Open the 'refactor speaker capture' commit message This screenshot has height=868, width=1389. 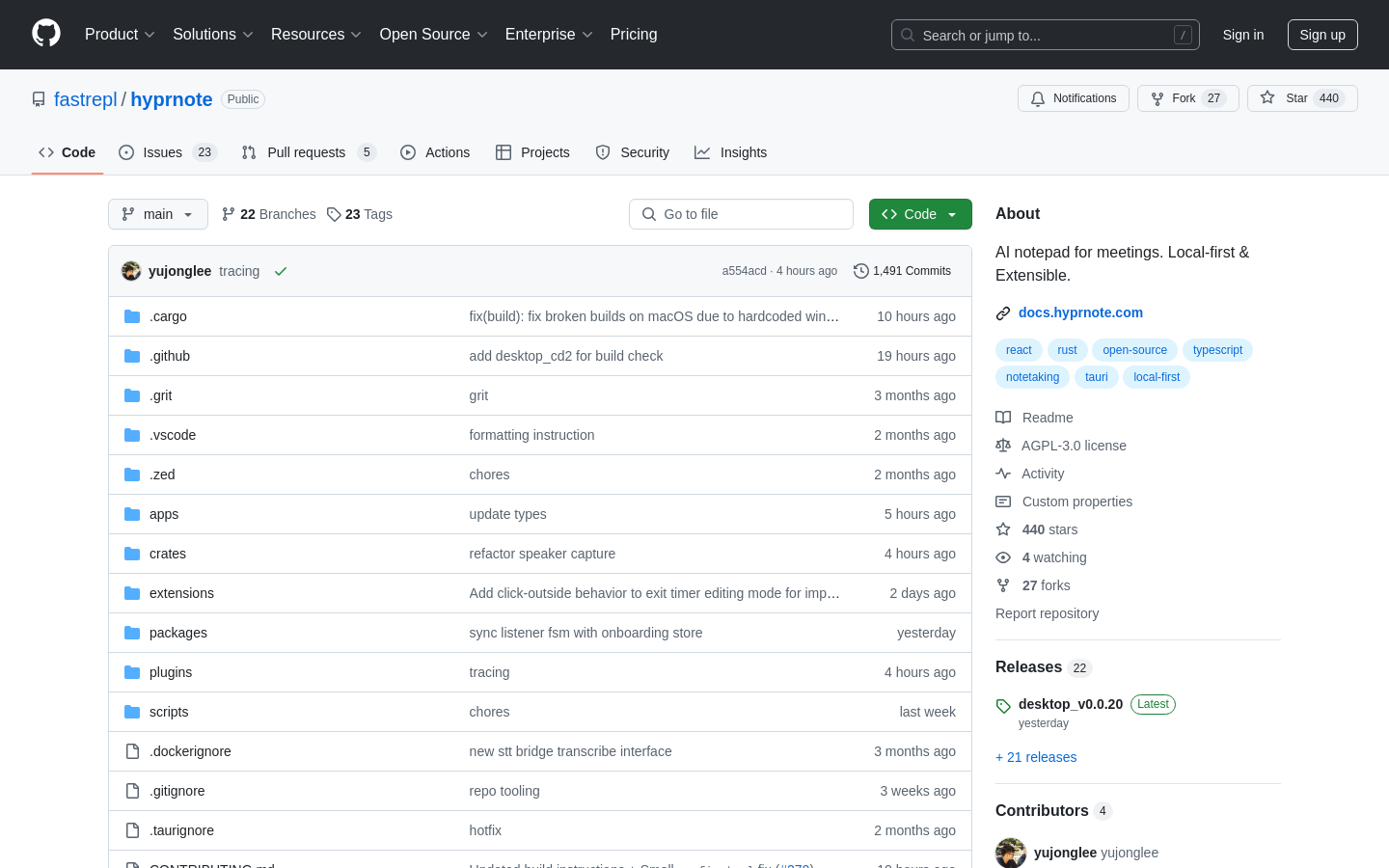[x=542, y=554]
